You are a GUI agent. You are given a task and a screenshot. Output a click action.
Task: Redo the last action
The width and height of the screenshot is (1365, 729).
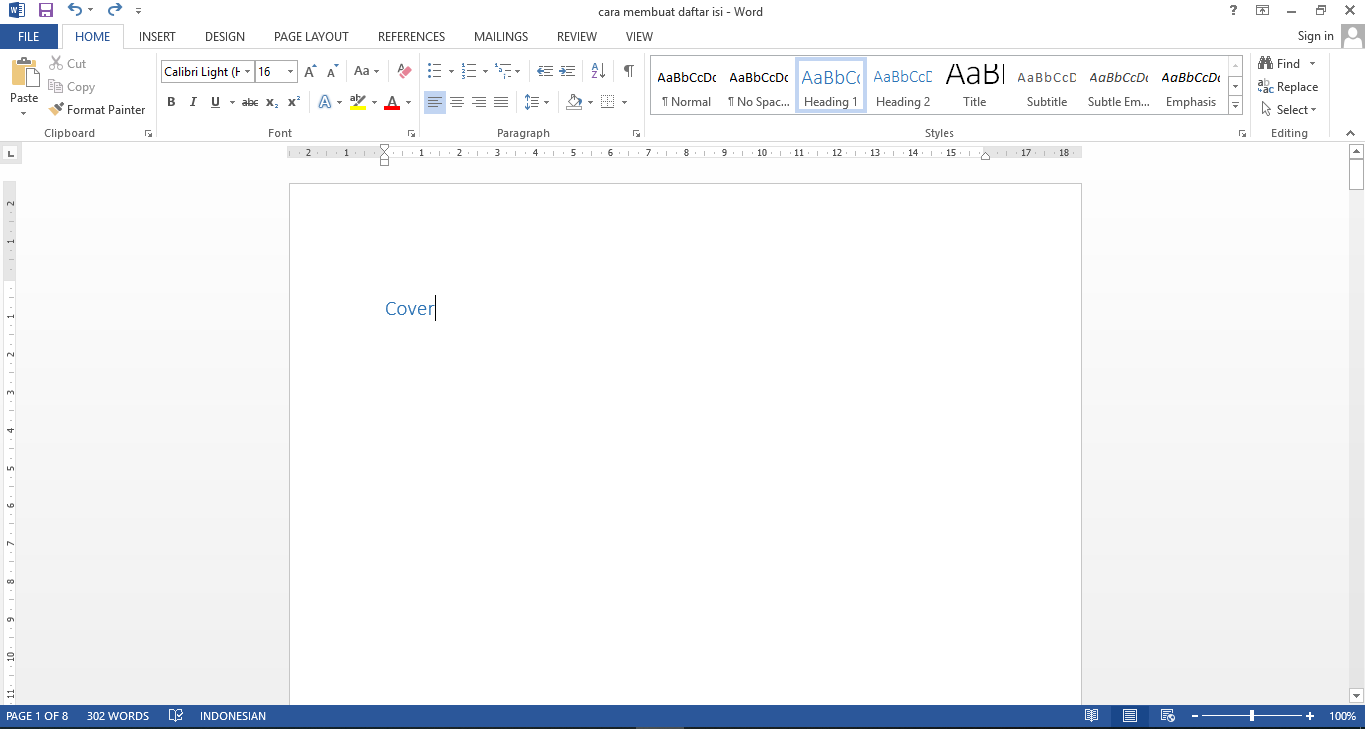coord(114,10)
